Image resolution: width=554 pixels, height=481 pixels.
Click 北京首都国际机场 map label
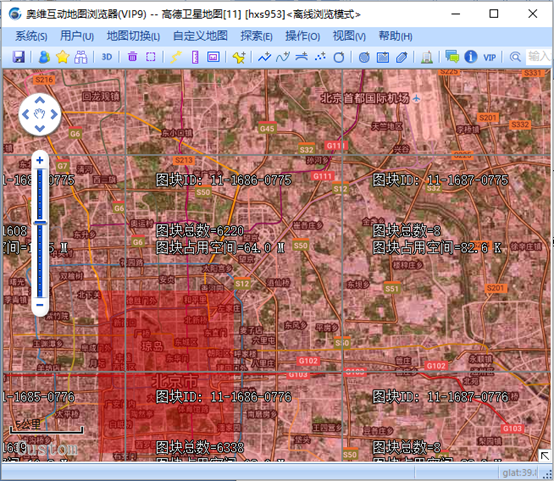365,98
